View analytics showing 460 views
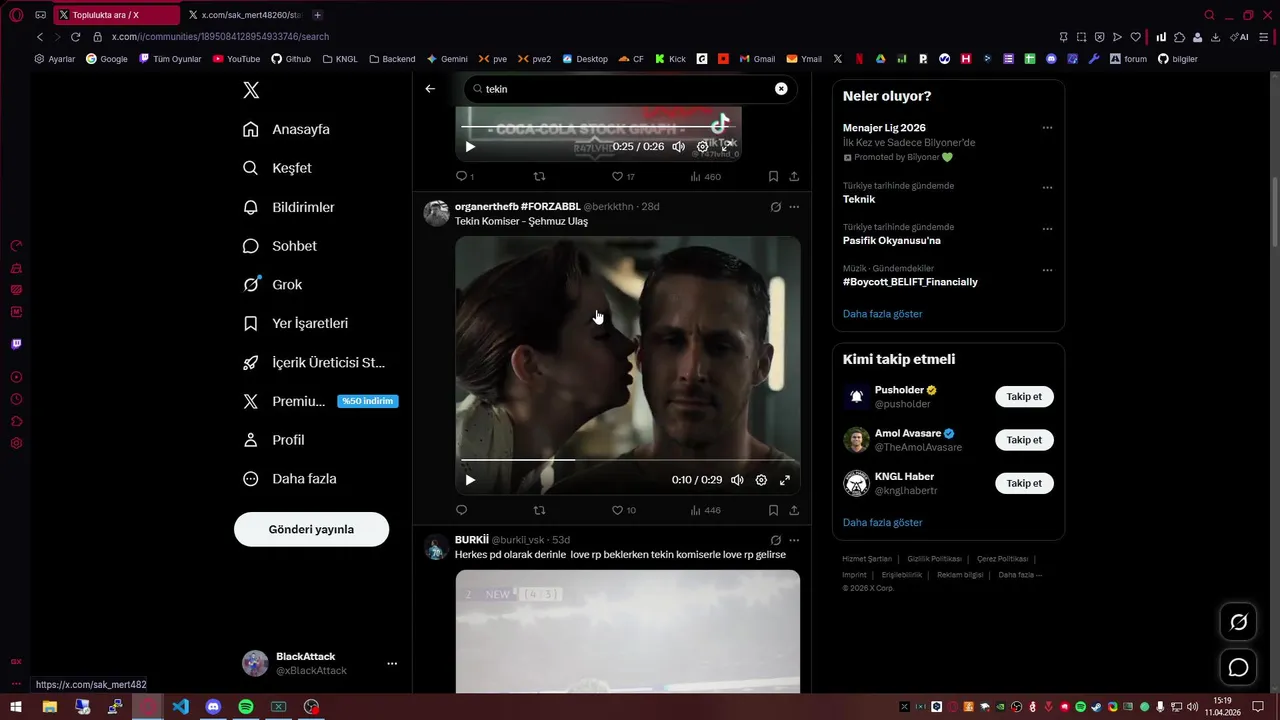Screen dimensions: 1280x720 pyautogui.click(x=705, y=176)
